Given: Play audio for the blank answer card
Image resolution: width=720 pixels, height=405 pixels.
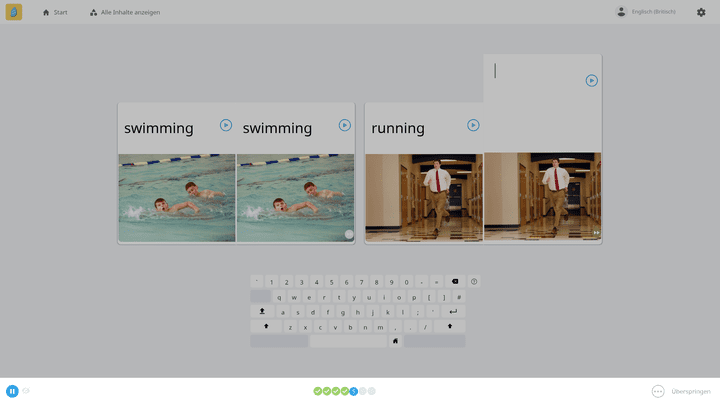Looking at the screenshot, I should coord(591,81).
